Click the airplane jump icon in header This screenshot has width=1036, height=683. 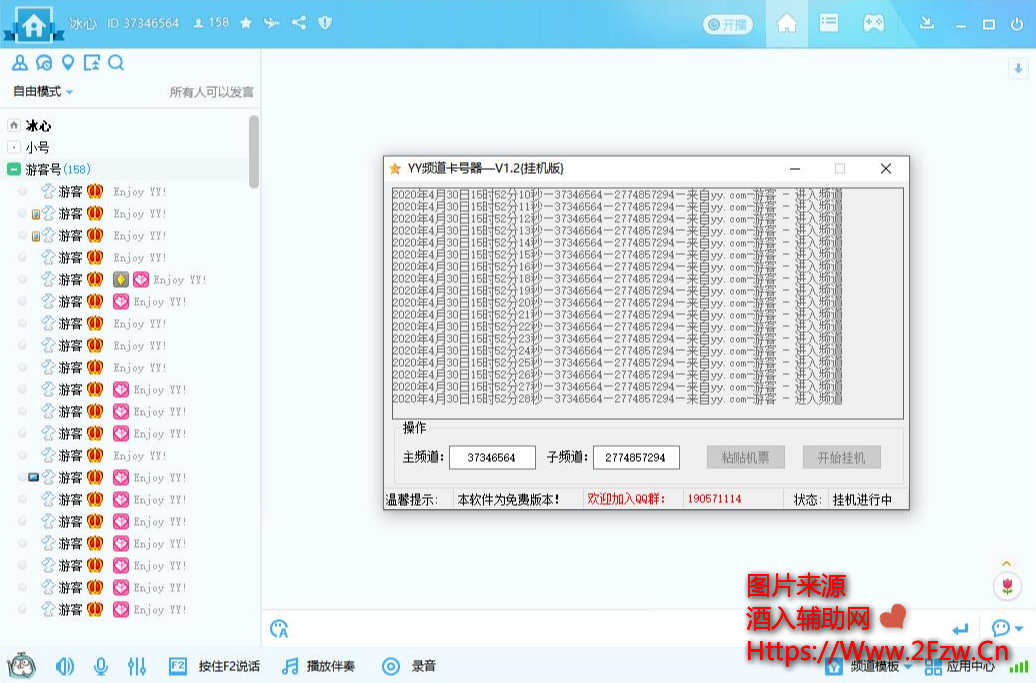(x=272, y=23)
